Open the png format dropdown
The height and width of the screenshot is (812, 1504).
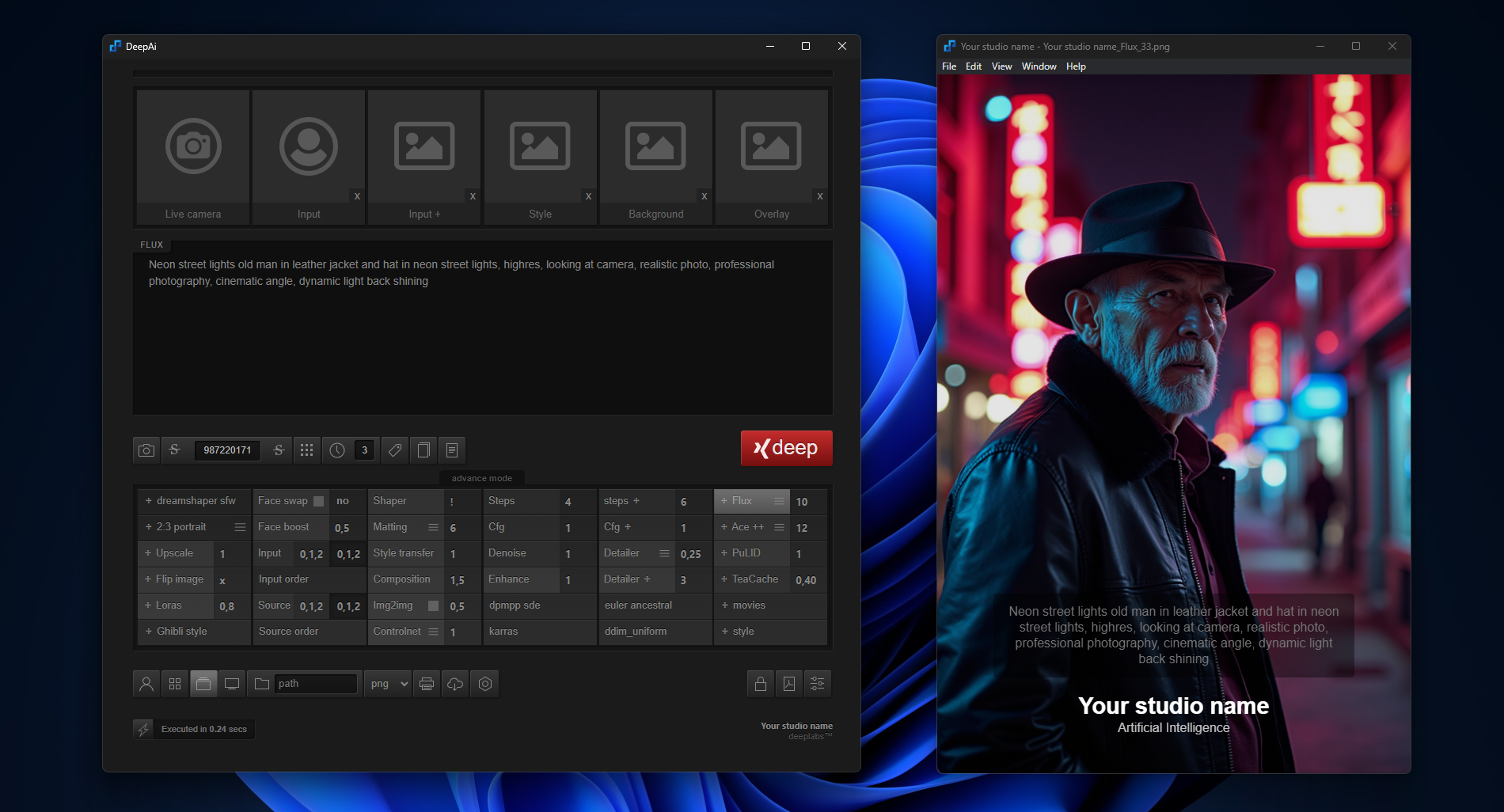[389, 684]
